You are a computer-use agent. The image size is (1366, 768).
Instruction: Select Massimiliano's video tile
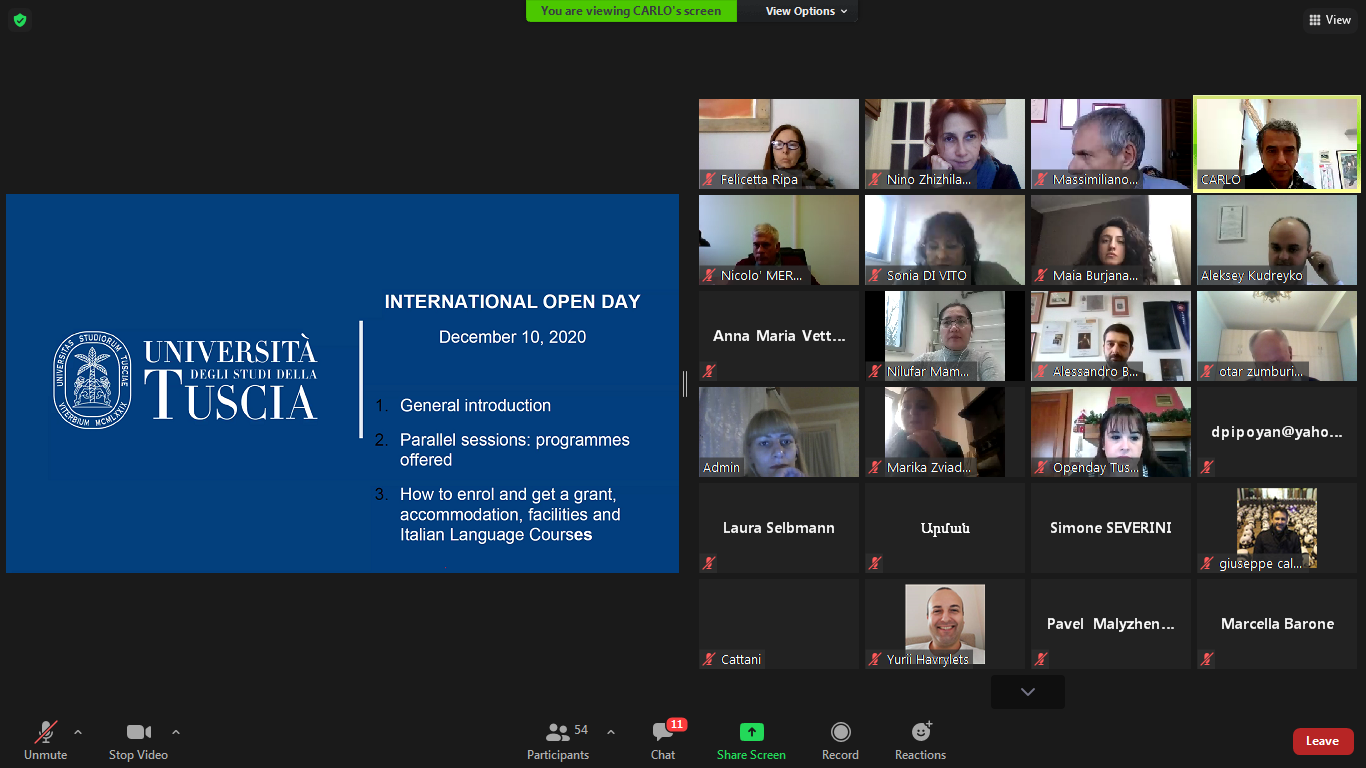[x=1111, y=144]
